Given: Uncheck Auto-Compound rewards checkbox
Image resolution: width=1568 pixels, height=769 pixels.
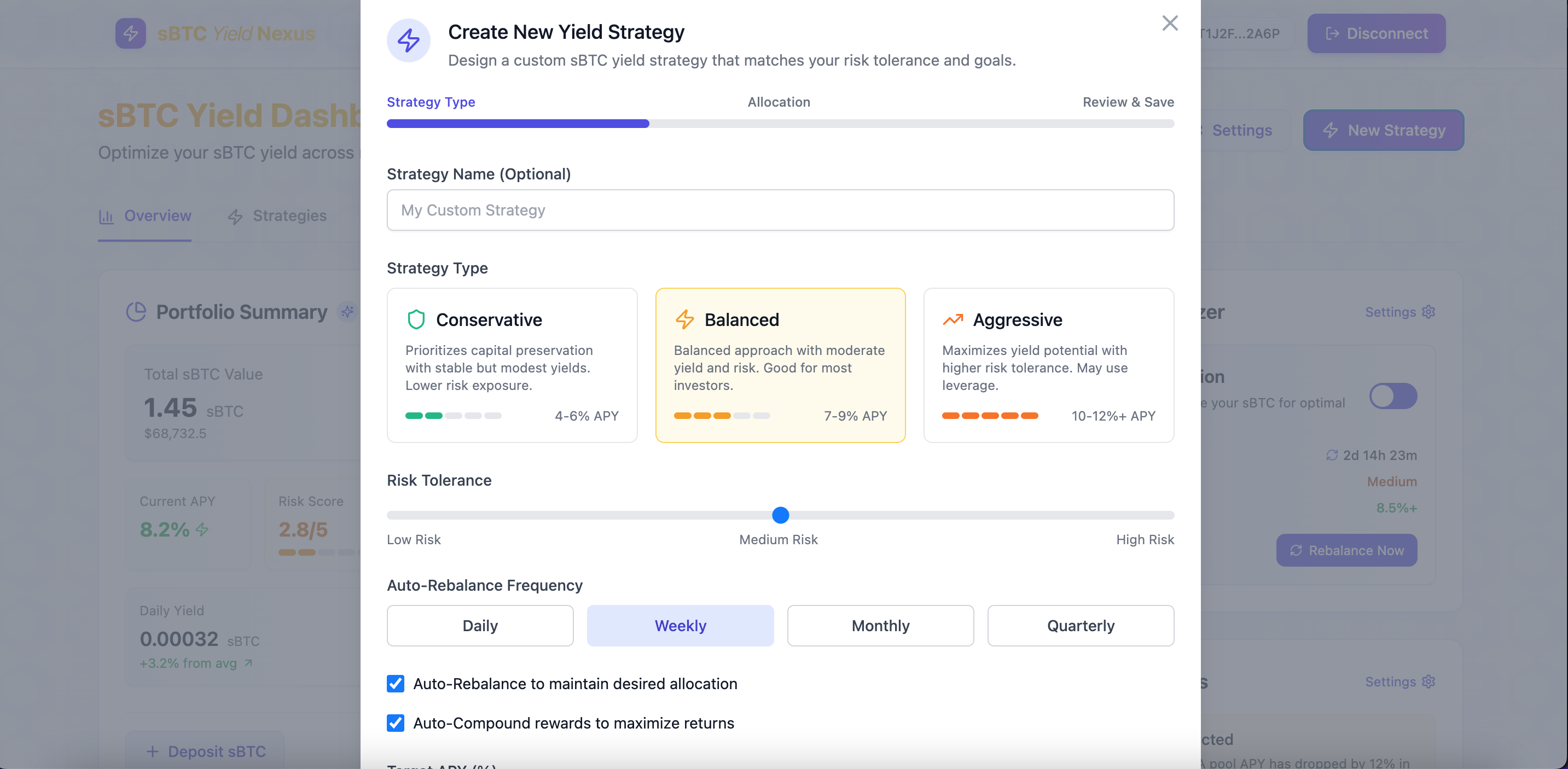Looking at the screenshot, I should (x=396, y=723).
